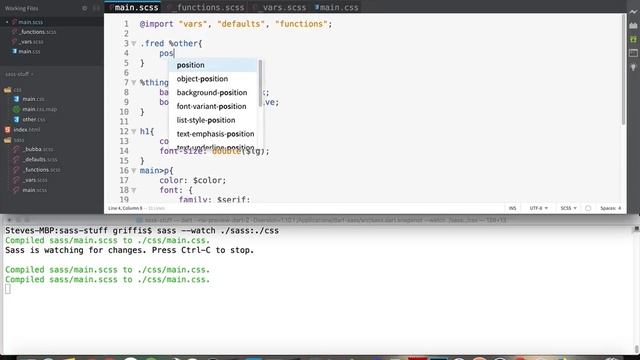The width and height of the screenshot is (640, 360).
Task: Choose "position" from the autocomplete list
Action: click(213, 65)
